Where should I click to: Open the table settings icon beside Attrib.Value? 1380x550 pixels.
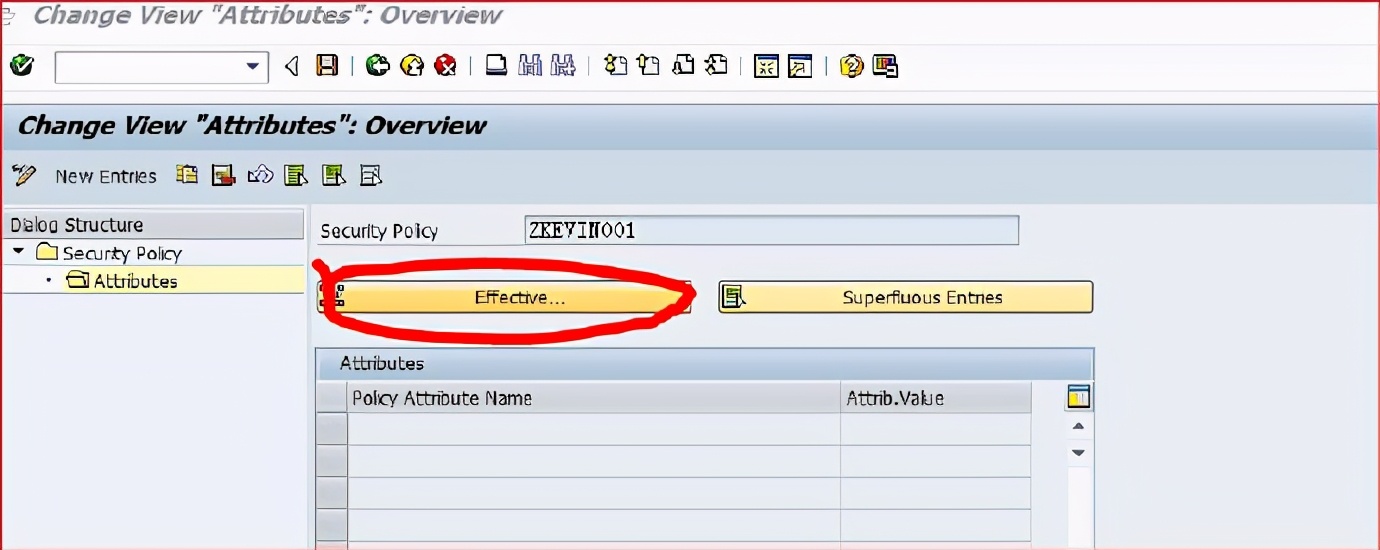(x=1078, y=397)
